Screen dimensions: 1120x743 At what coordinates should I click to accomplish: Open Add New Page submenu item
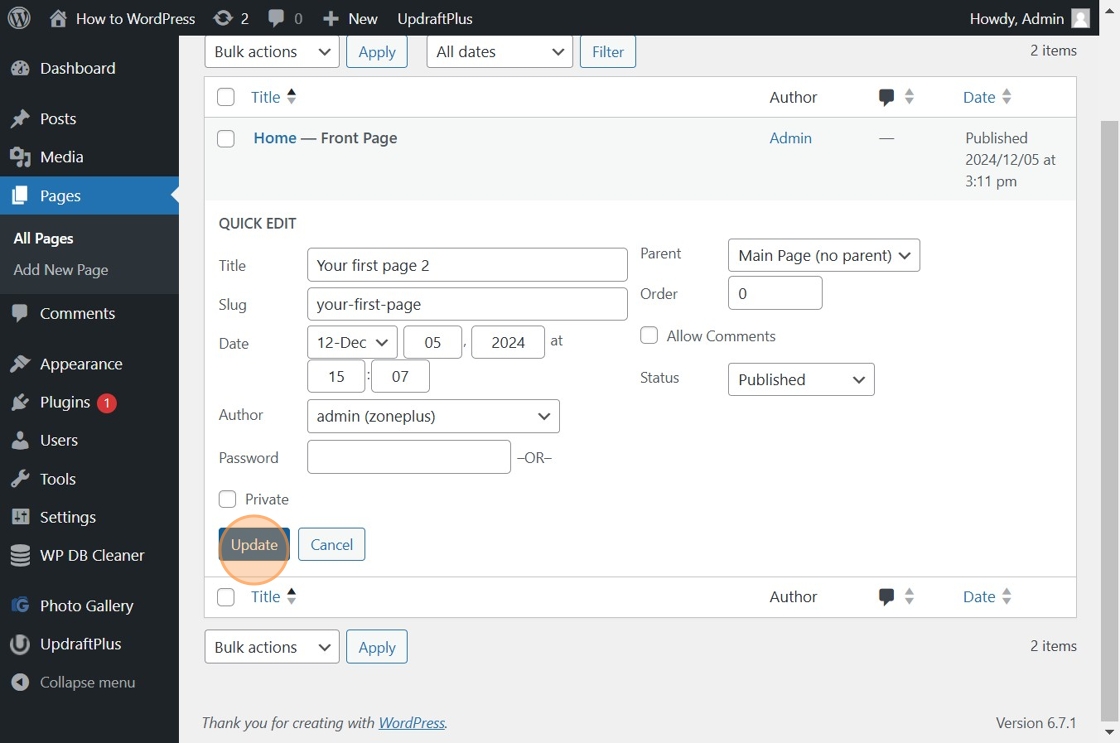61,270
